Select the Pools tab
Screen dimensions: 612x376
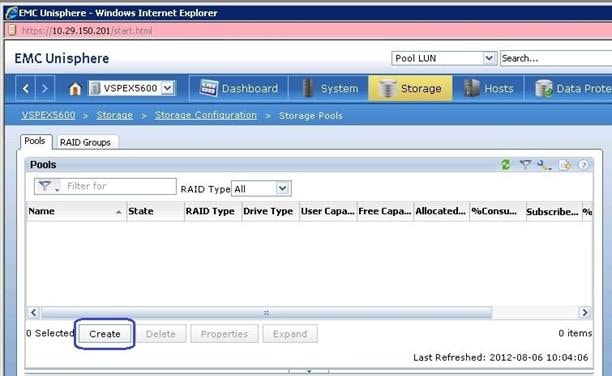point(35,141)
